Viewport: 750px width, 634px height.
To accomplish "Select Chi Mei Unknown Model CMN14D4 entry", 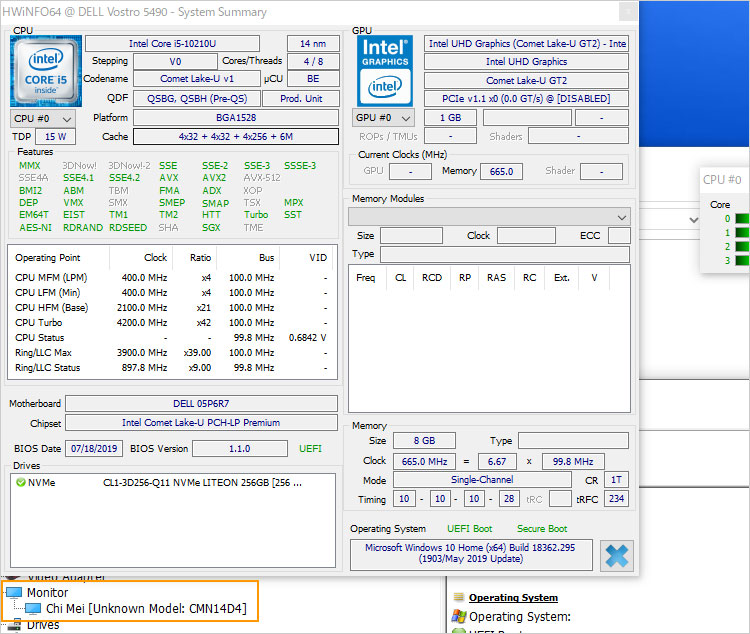I will click(146, 609).
